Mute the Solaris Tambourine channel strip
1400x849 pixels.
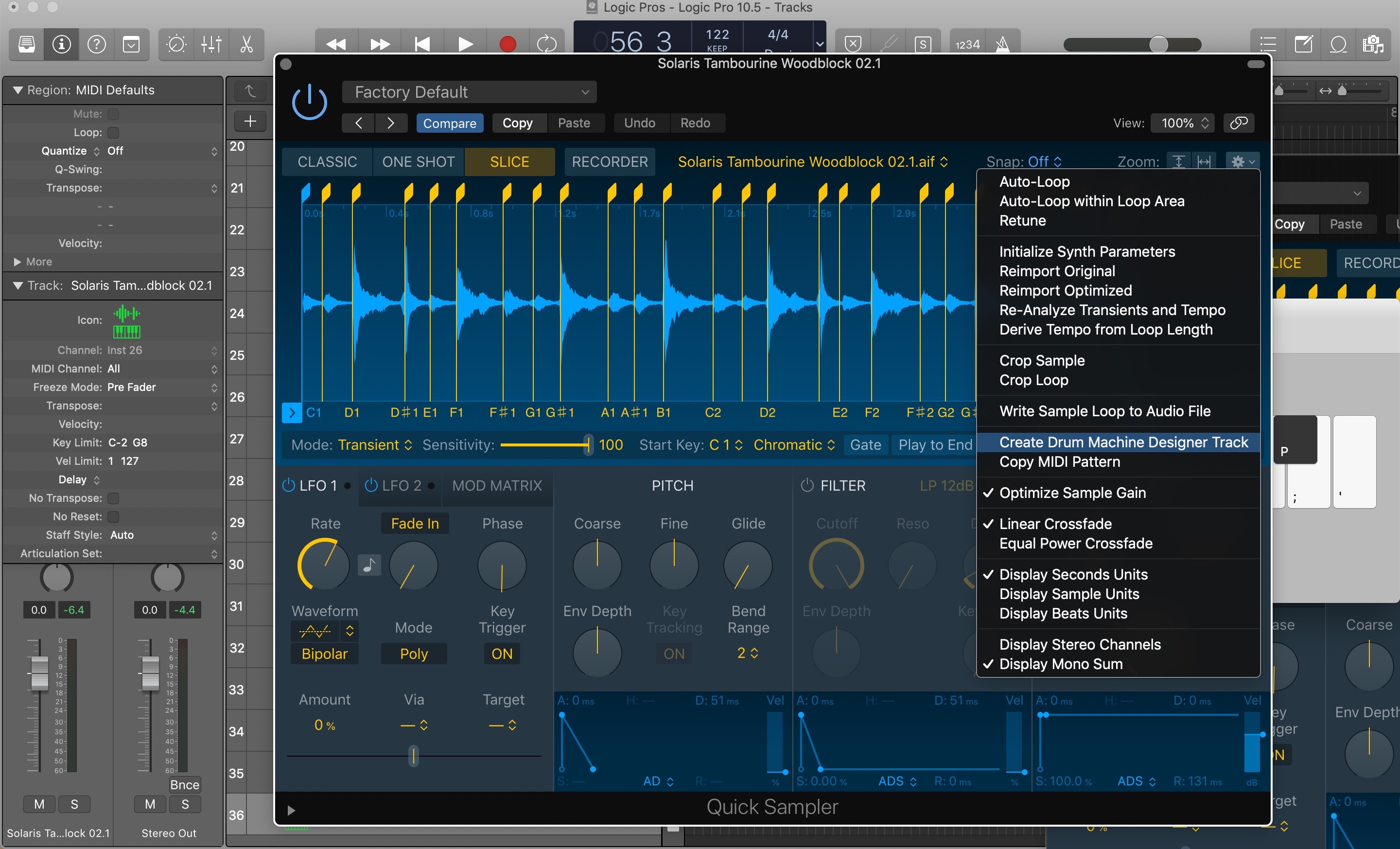tap(38, 804)
